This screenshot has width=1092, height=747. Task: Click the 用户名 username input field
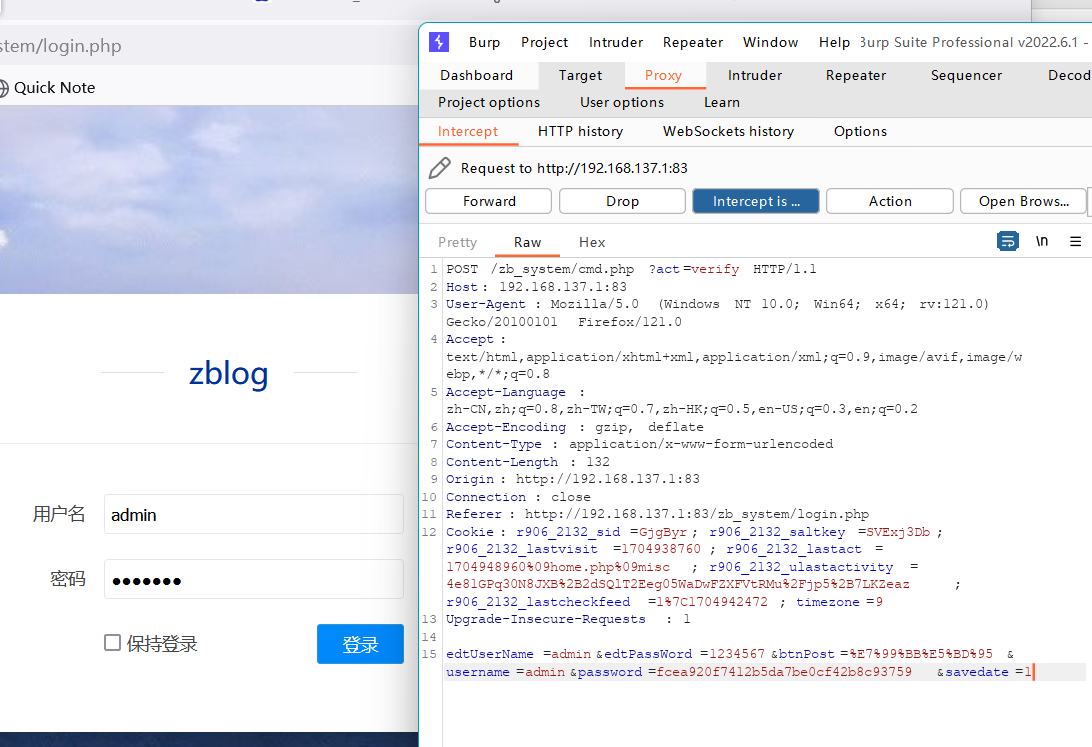pyautogui.click(x=254, y=514)
